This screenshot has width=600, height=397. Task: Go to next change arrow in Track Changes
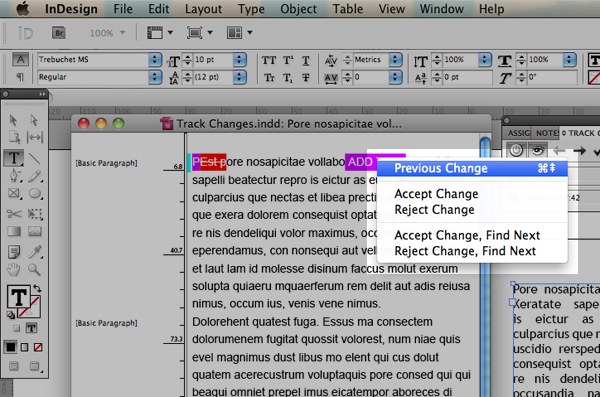(x=579, y=151)
